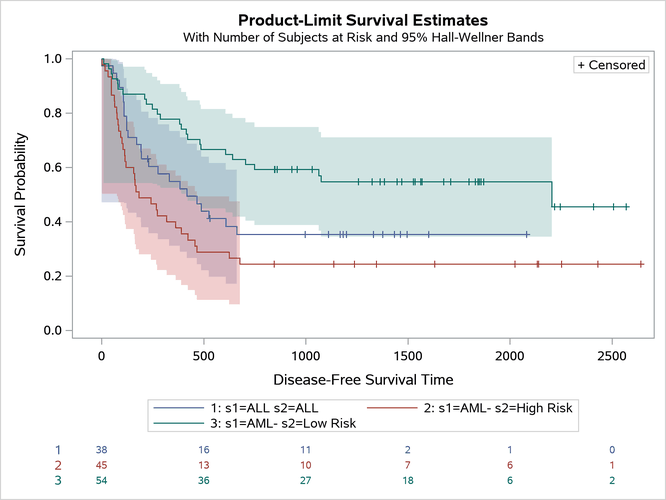Click the 1000 tick label on the x-axis

[x=305, y=356]
